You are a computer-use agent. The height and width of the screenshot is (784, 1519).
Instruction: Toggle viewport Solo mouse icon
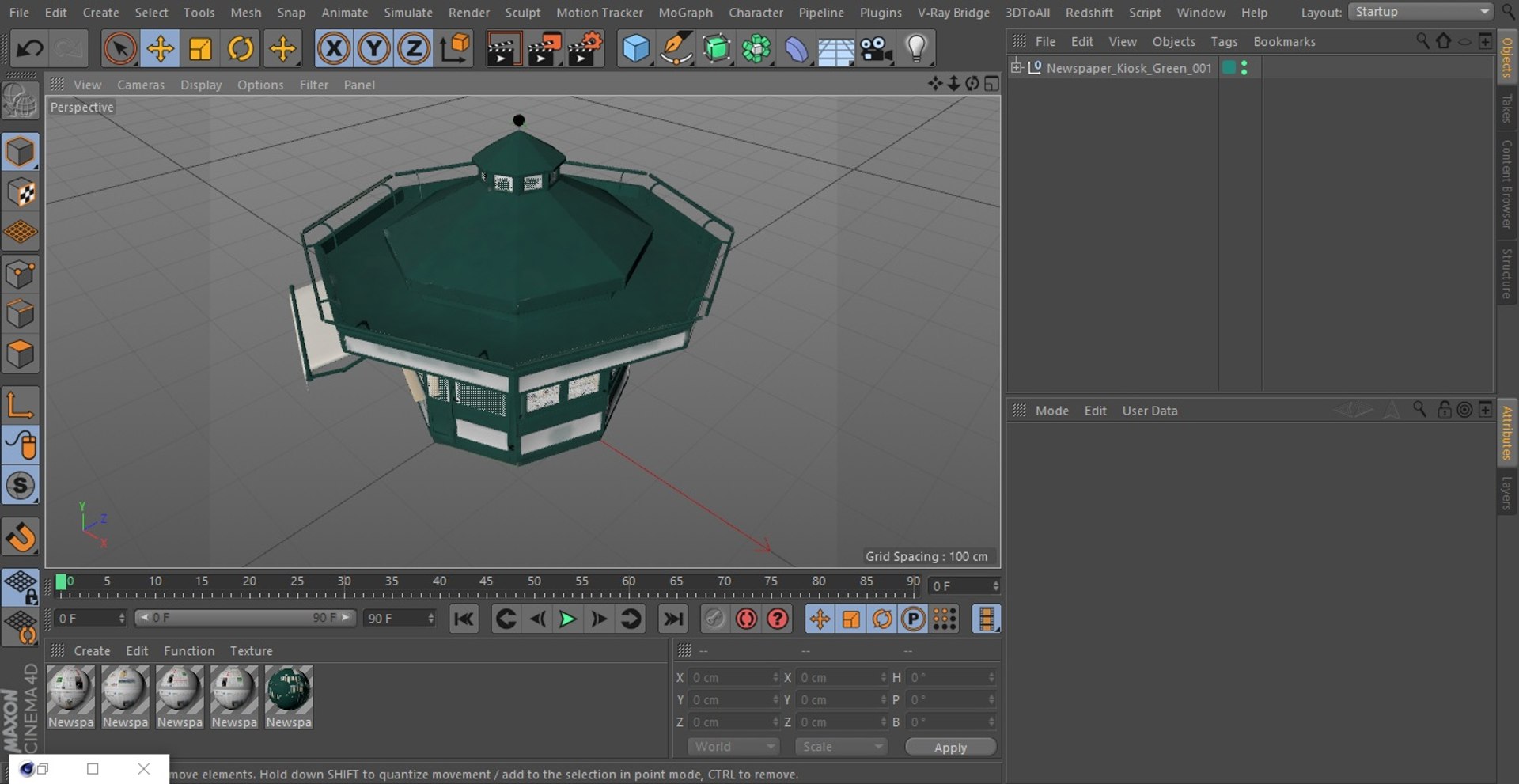[21, 445]
